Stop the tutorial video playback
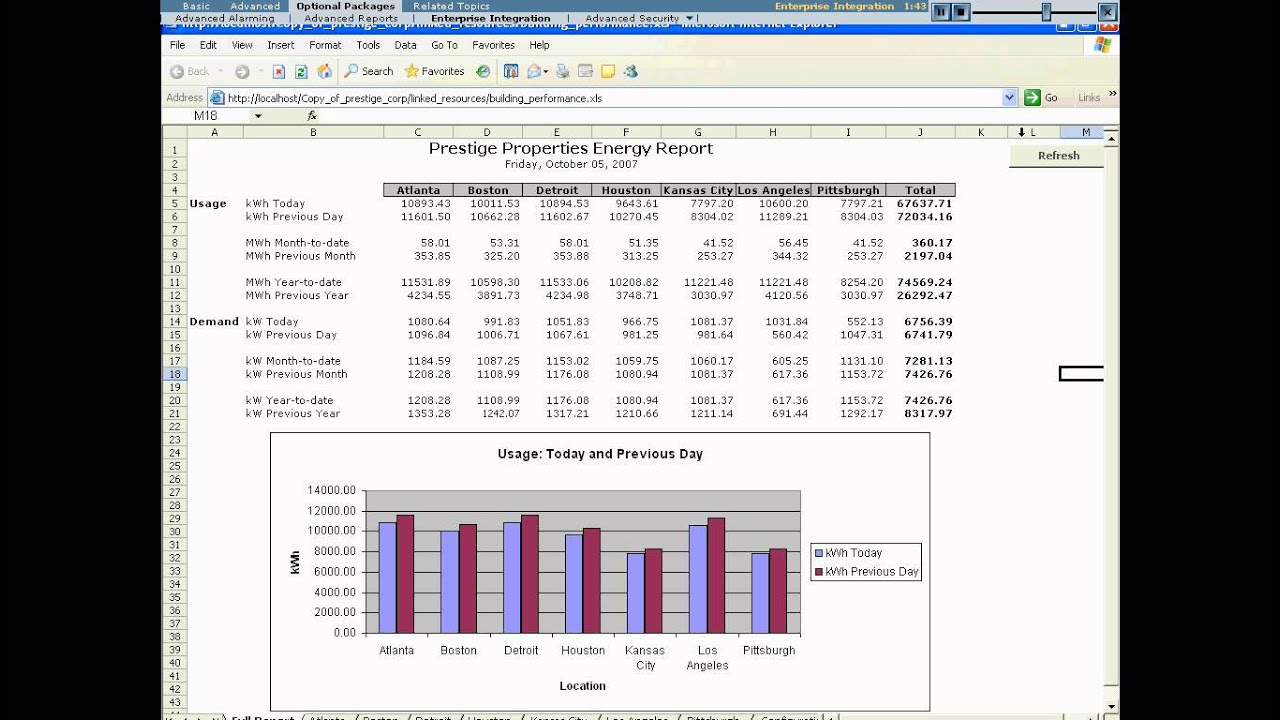The width and height of the screenshot is (1280, 720). pos(960,12)
